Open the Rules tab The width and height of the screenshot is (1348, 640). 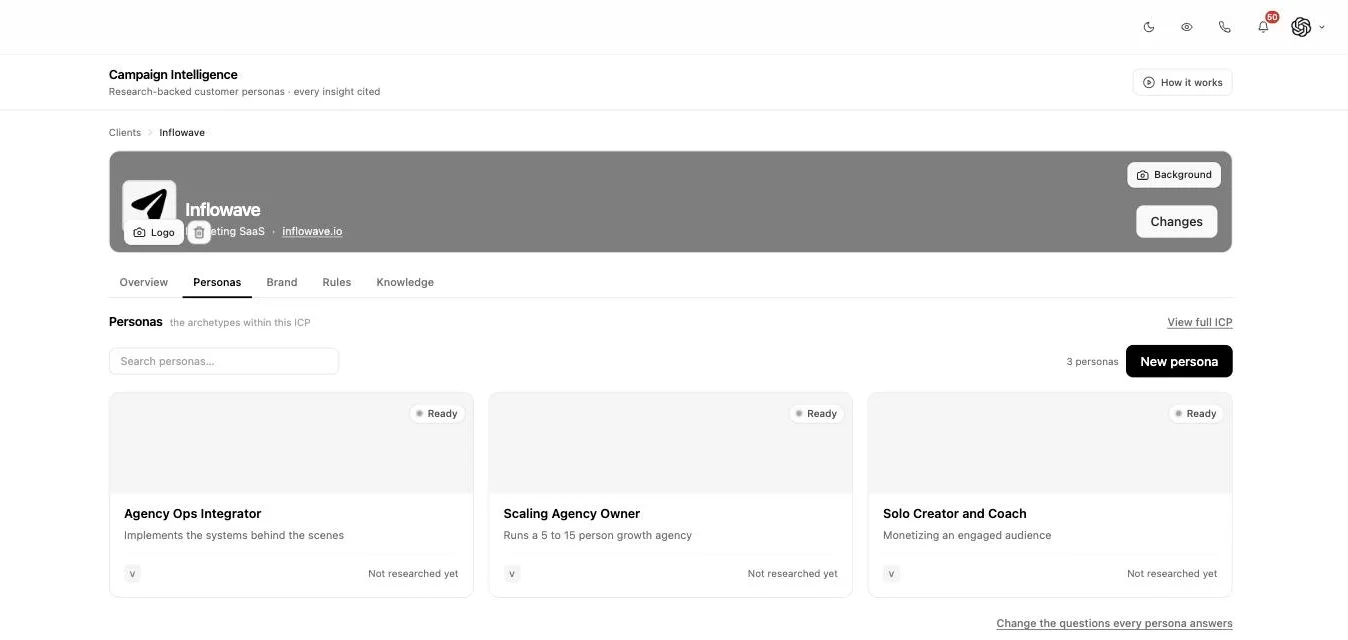[x=337, y=282]
